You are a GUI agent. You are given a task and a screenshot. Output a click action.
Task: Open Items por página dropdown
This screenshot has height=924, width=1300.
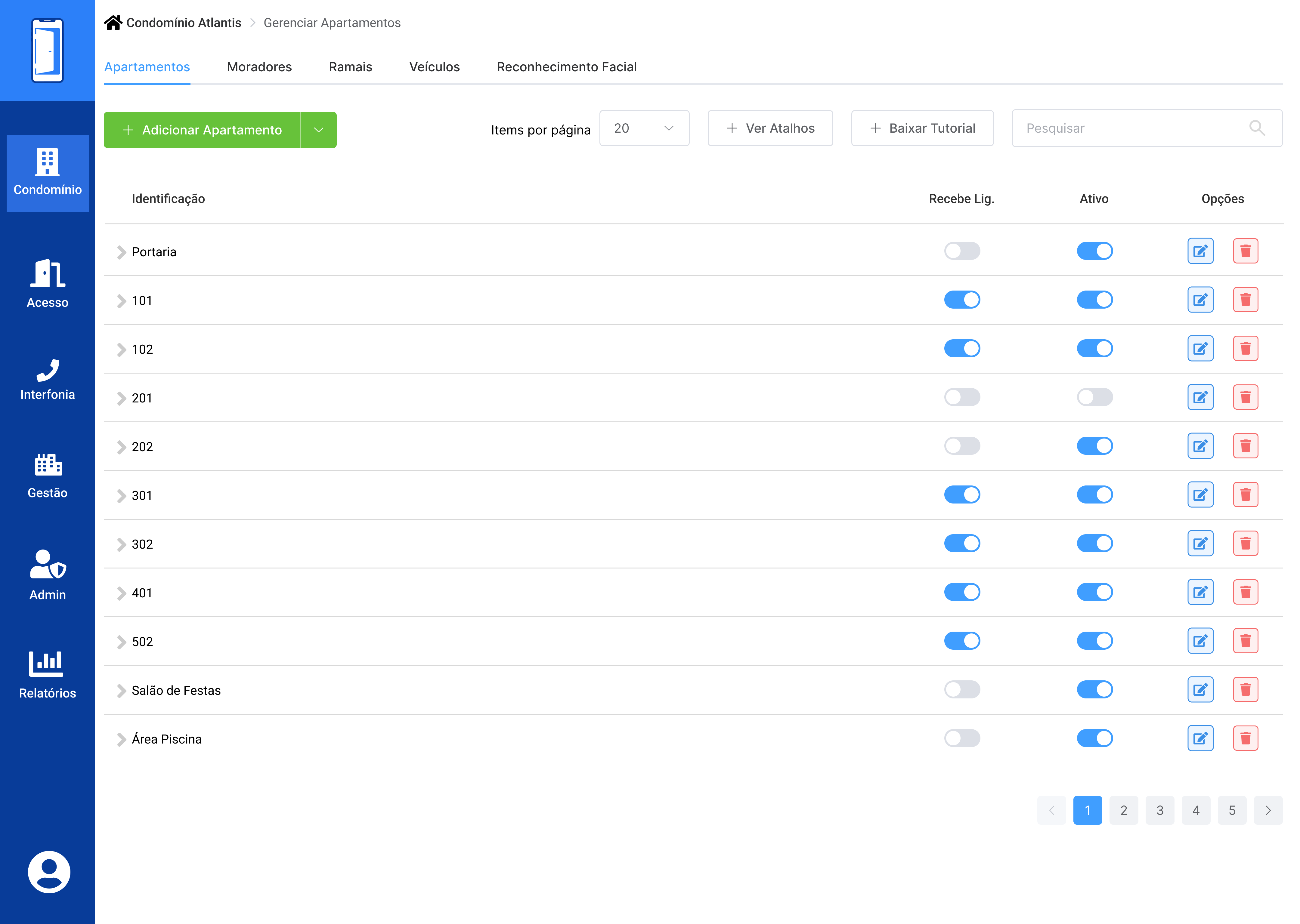coord(644,129)
